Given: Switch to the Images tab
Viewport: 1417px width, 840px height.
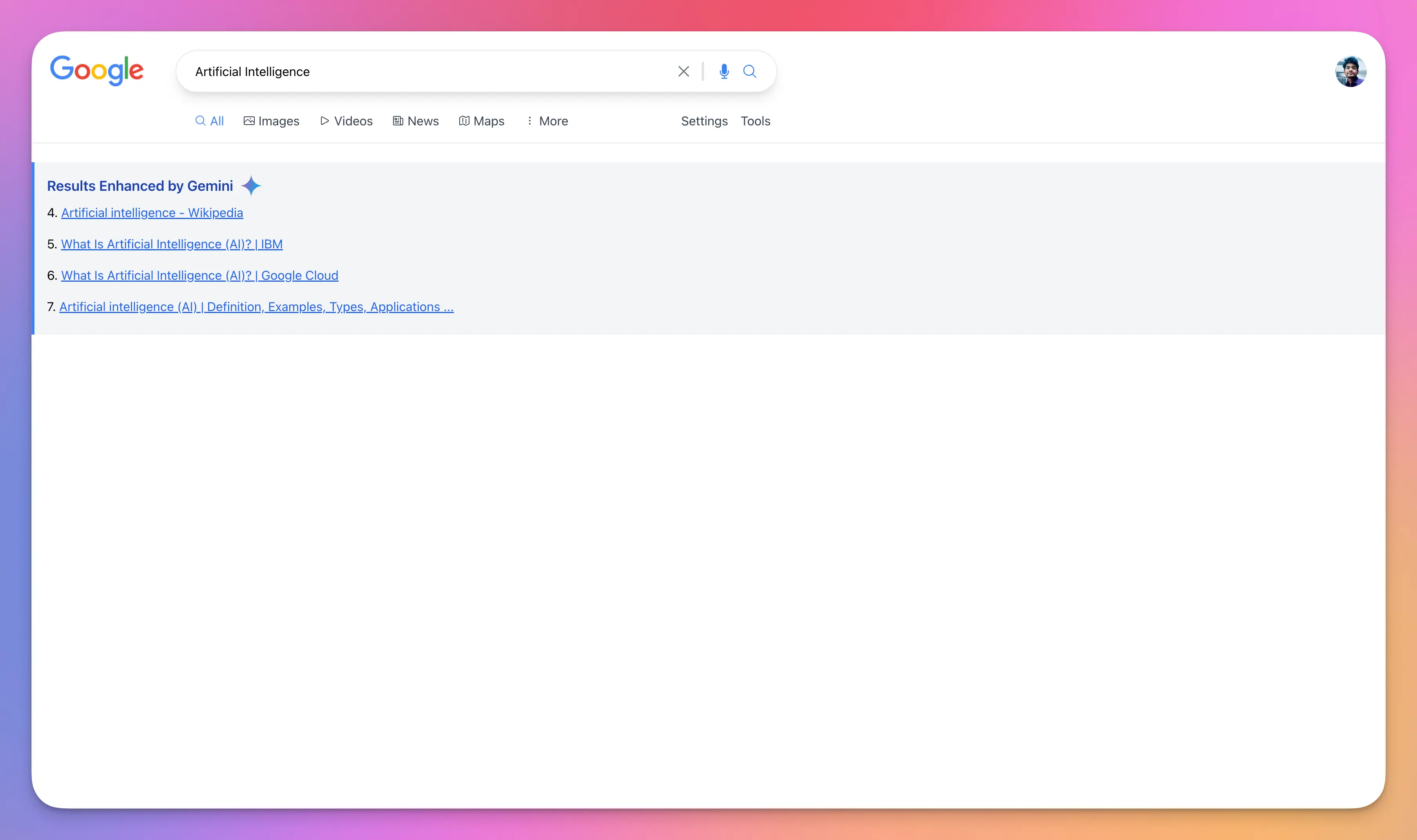Looking at the screenshot, I should pos(271,121).
